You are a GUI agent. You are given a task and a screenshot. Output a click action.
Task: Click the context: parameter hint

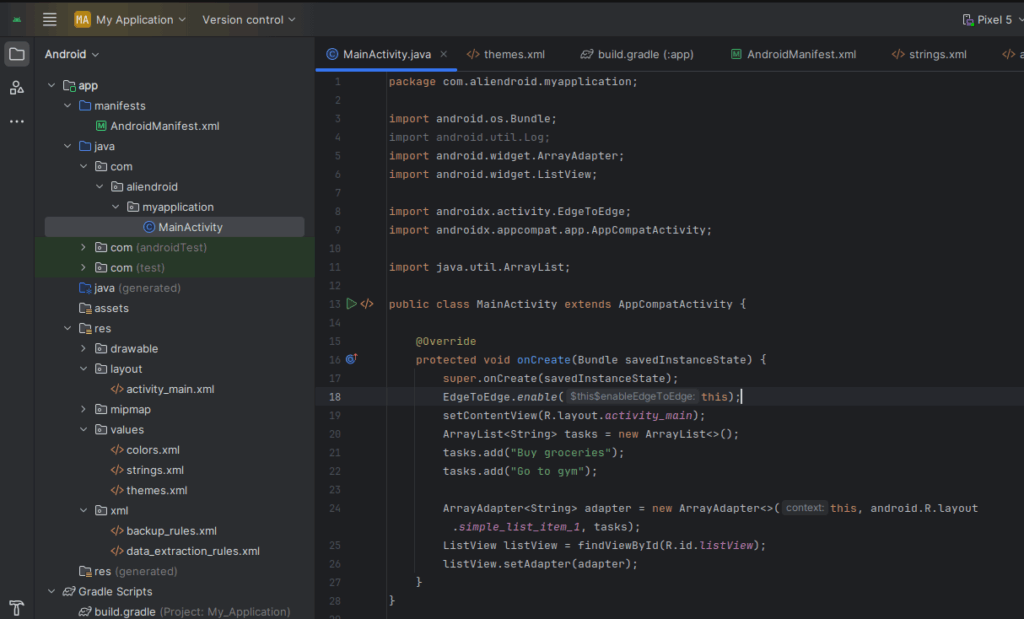(x=805, y=507)
